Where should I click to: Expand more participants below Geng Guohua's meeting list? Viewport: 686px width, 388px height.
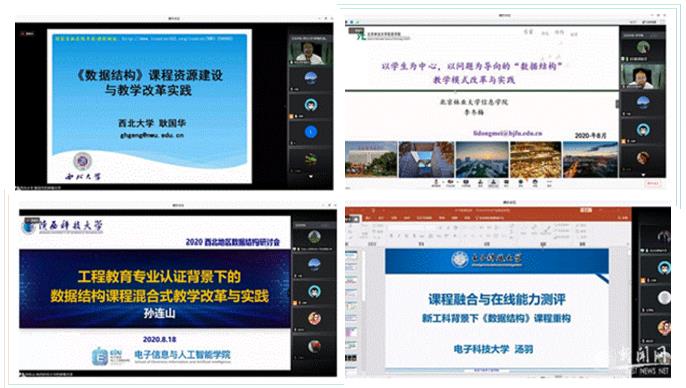click(311, 176)
